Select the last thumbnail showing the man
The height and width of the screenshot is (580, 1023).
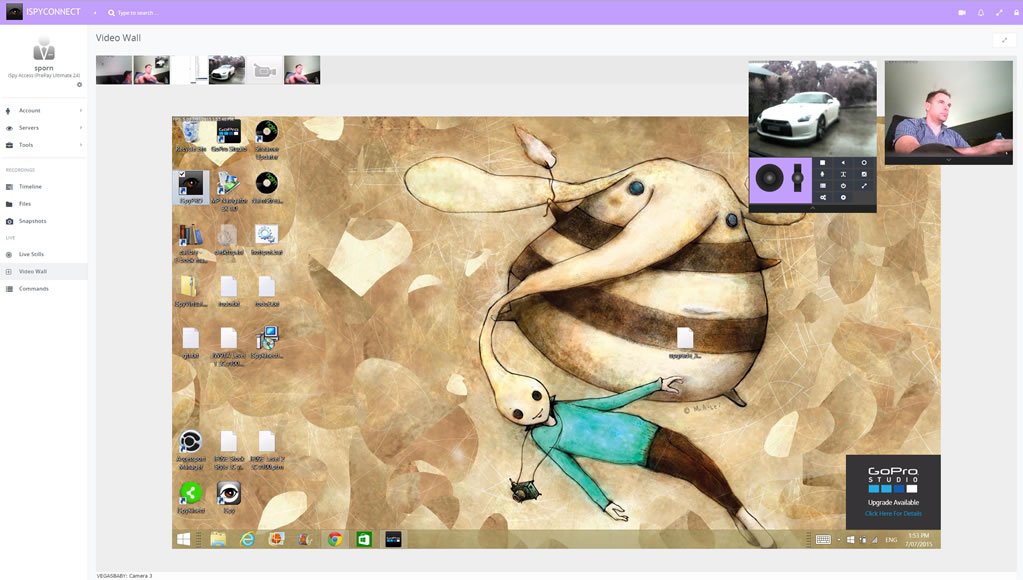(x=302, y=70)
